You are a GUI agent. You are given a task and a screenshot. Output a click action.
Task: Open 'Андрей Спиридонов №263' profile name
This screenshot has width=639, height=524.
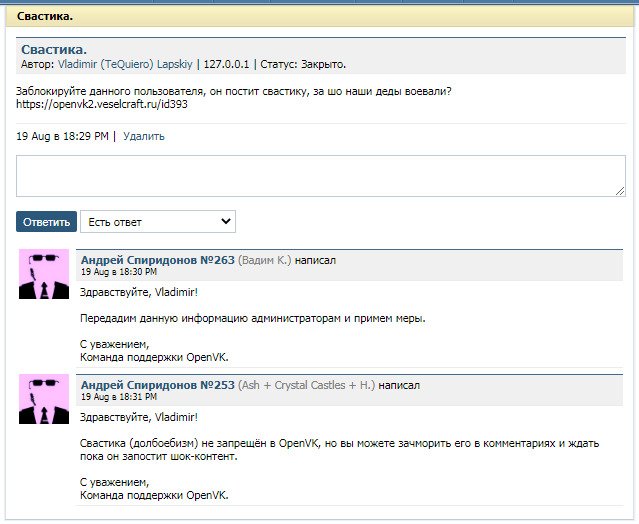pyautogui.click(x=157, y=260)
